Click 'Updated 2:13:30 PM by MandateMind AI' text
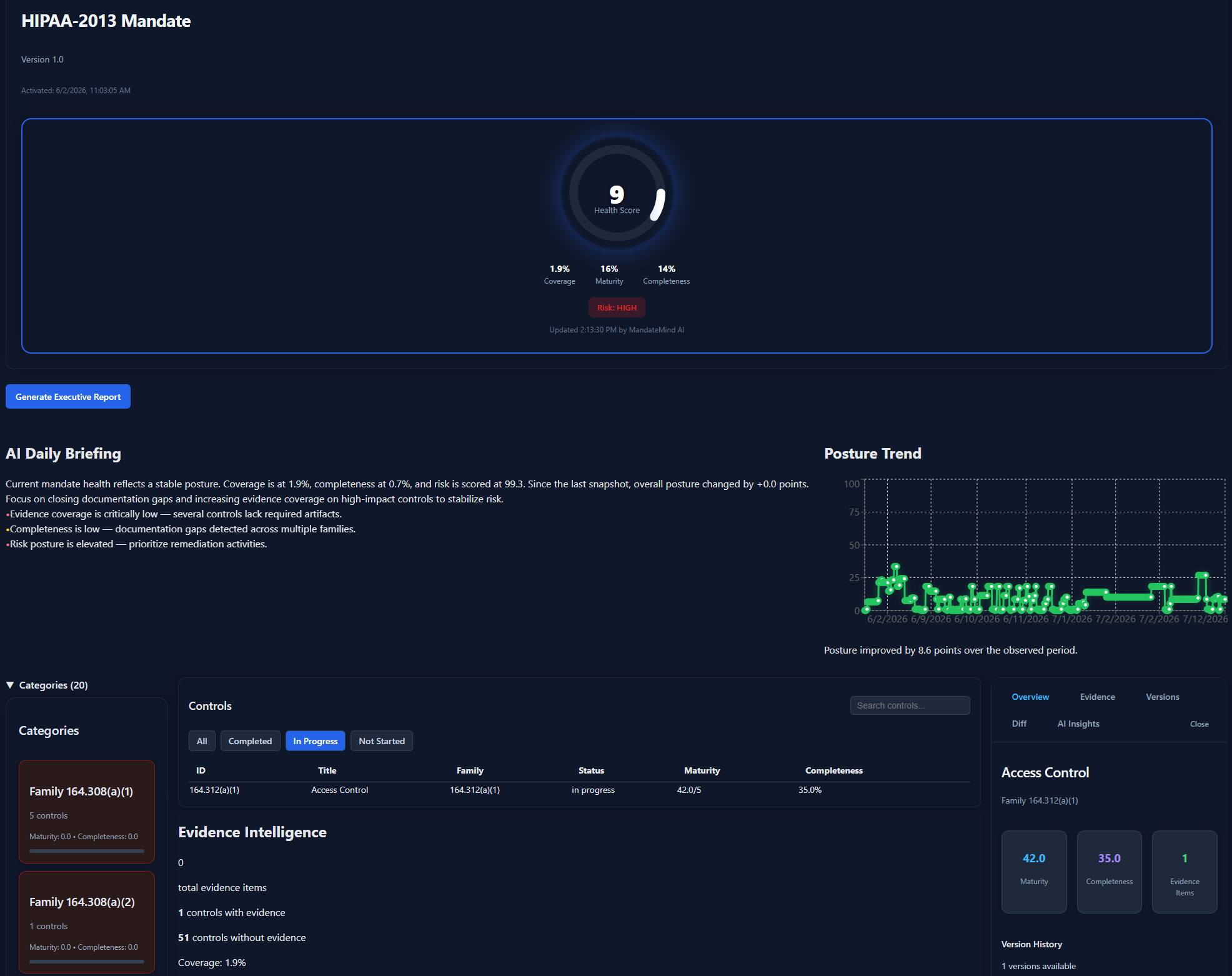The height and width of the screenshot is (976, 1232). coord(617,330)
